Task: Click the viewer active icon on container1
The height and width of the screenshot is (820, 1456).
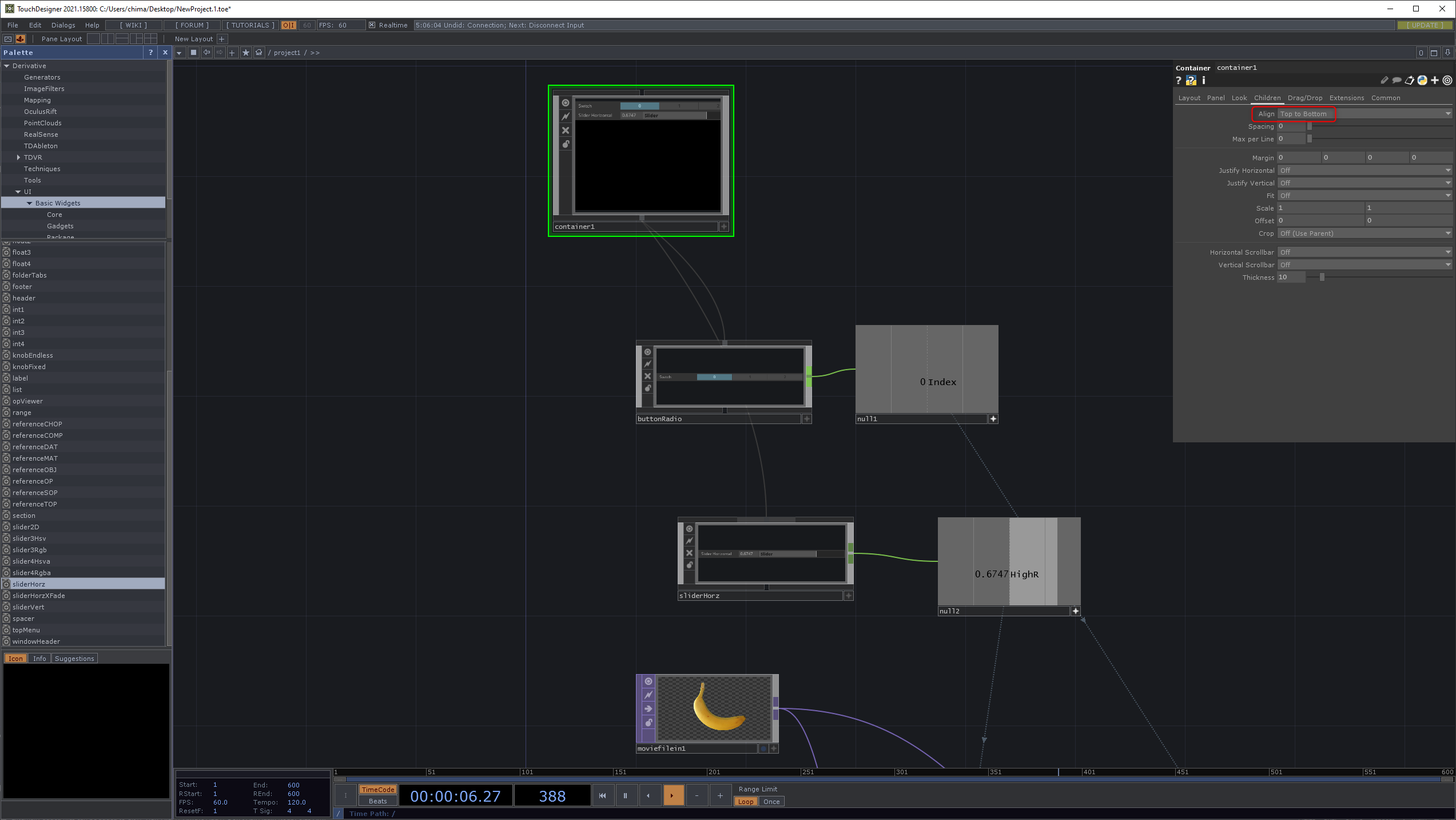Action: point(566,103)
